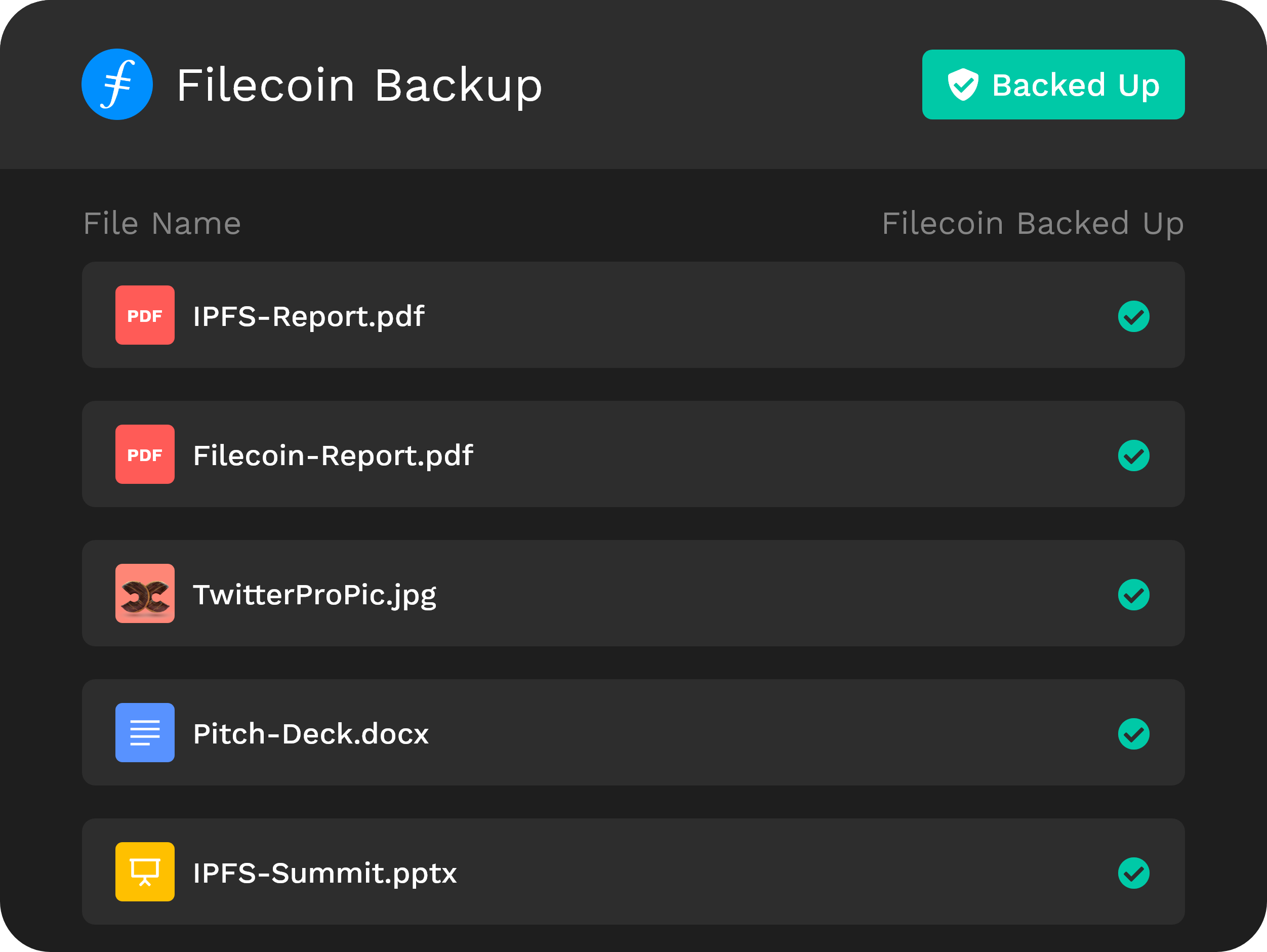Click the presentation icon for IPFS-Summit.pptx

(x=145, y=872)
